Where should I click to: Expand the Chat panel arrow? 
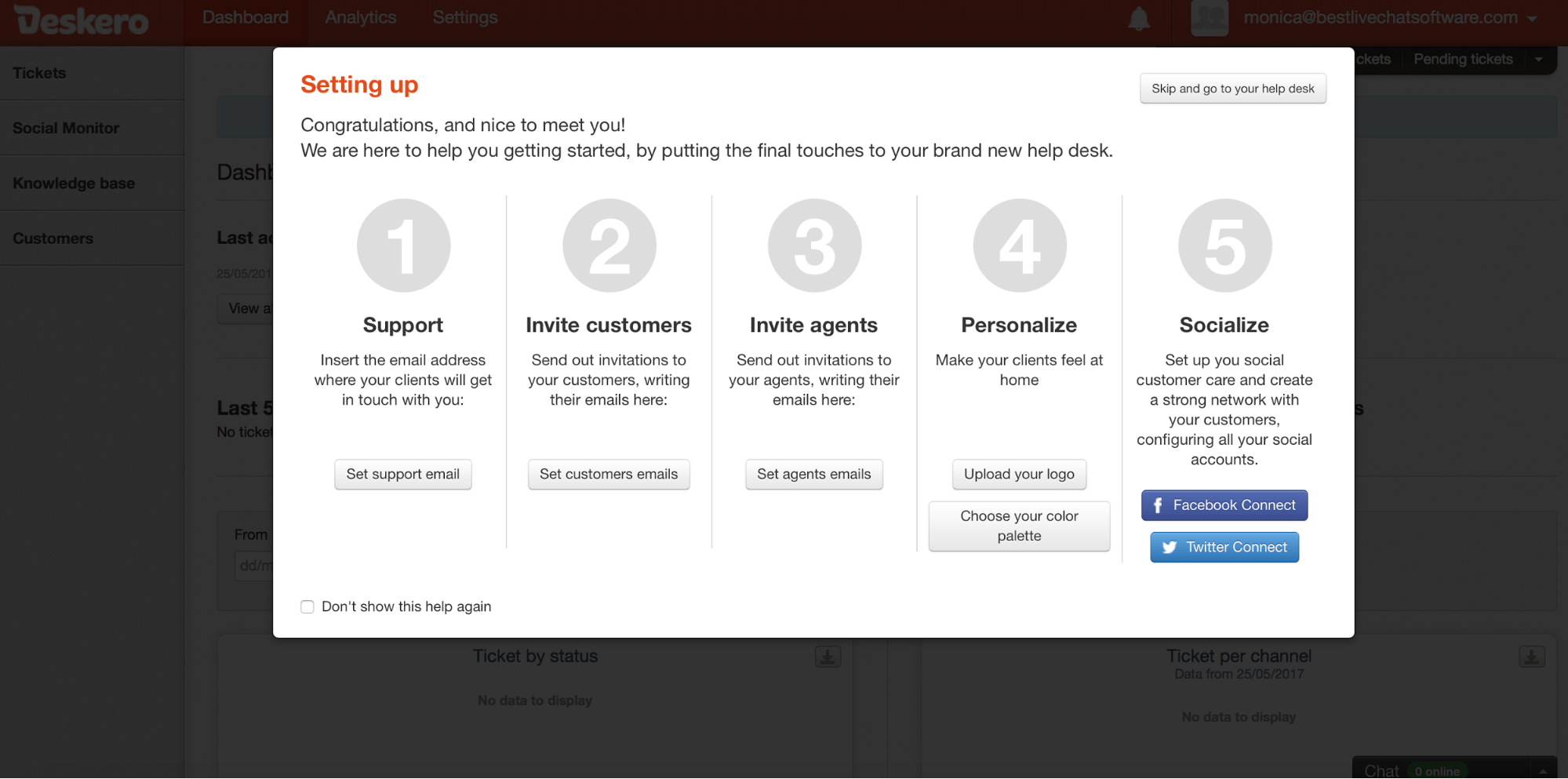click(x=1542, y=770)
